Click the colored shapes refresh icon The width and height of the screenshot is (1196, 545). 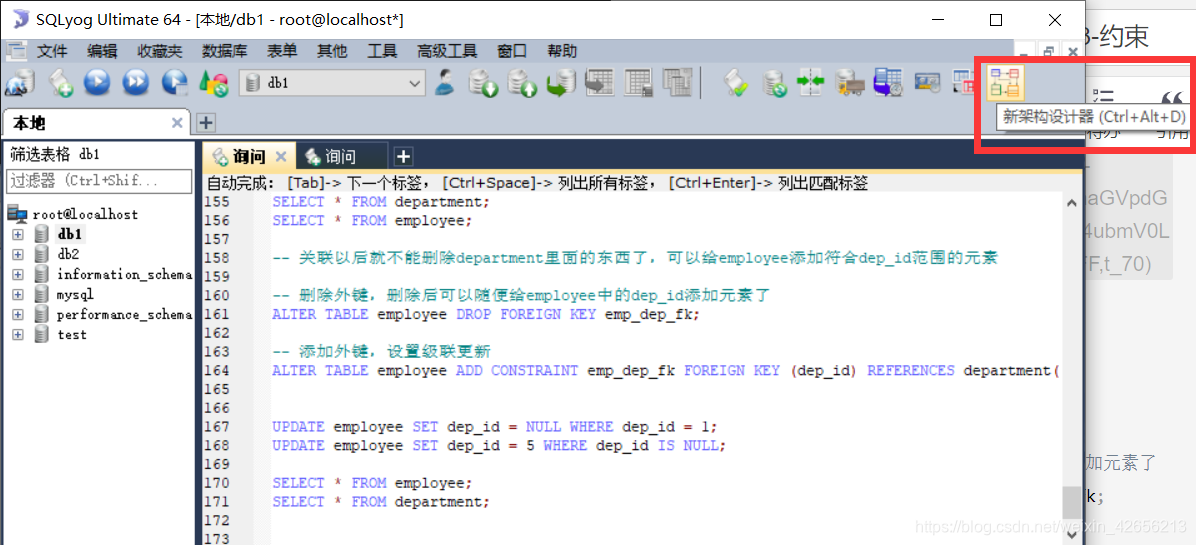[x=214, y=82]
